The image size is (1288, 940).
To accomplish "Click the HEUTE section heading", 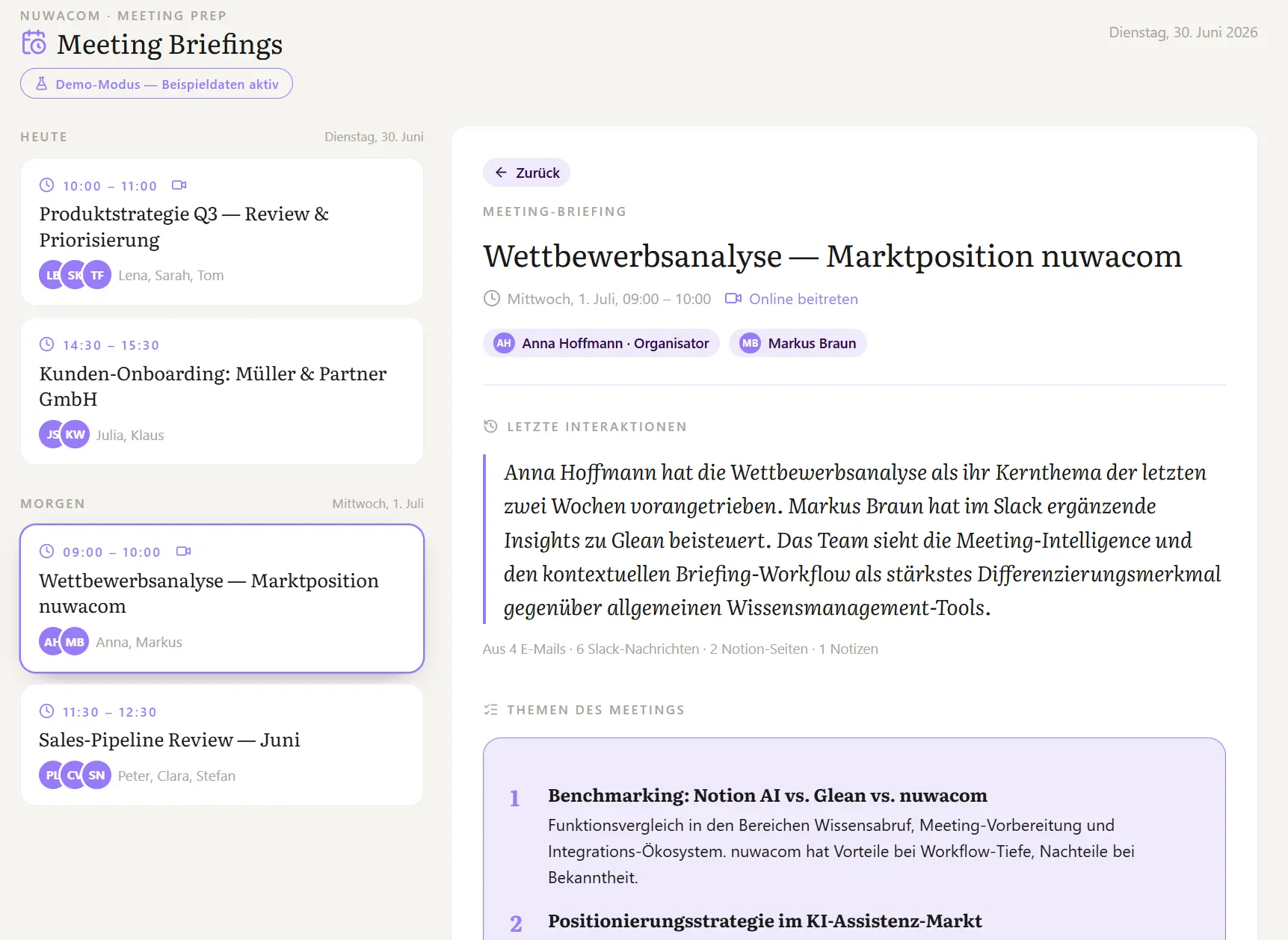I will (44, 137).
